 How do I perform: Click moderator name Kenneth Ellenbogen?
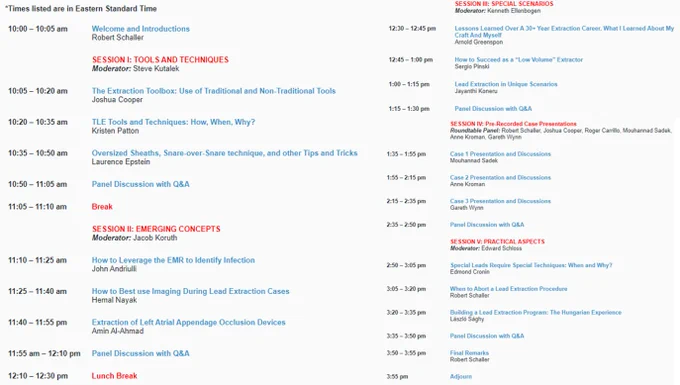click(514, 10)
